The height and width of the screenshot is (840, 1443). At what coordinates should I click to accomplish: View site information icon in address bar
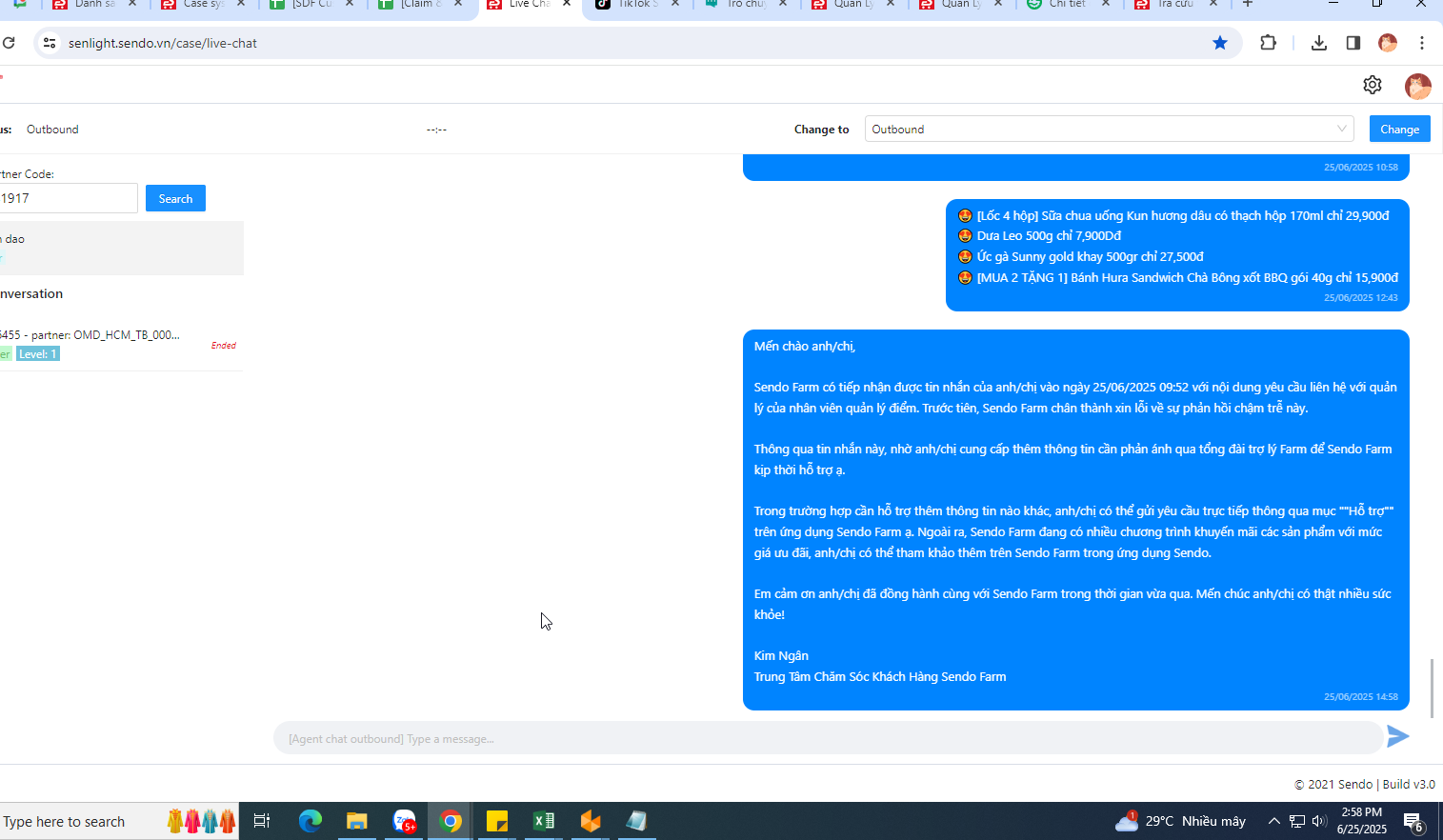50,43
